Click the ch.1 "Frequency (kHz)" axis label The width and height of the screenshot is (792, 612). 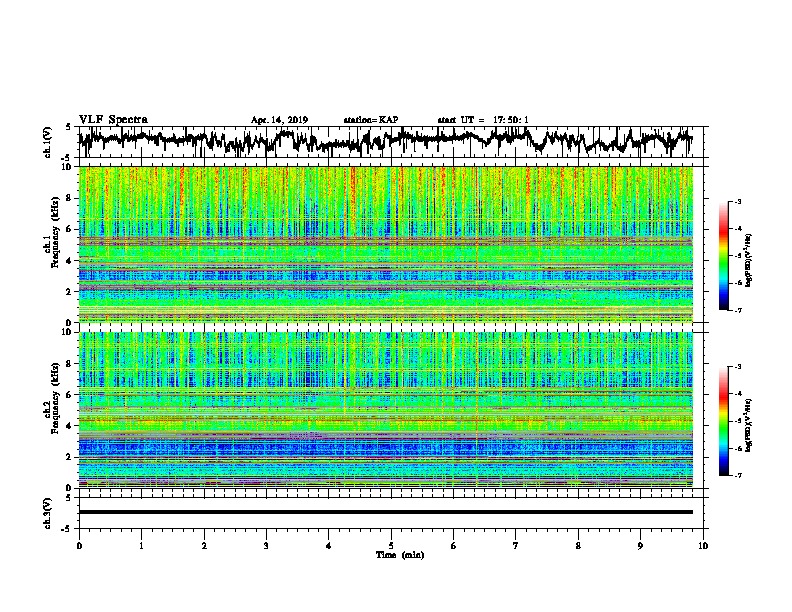click(55, 232)
